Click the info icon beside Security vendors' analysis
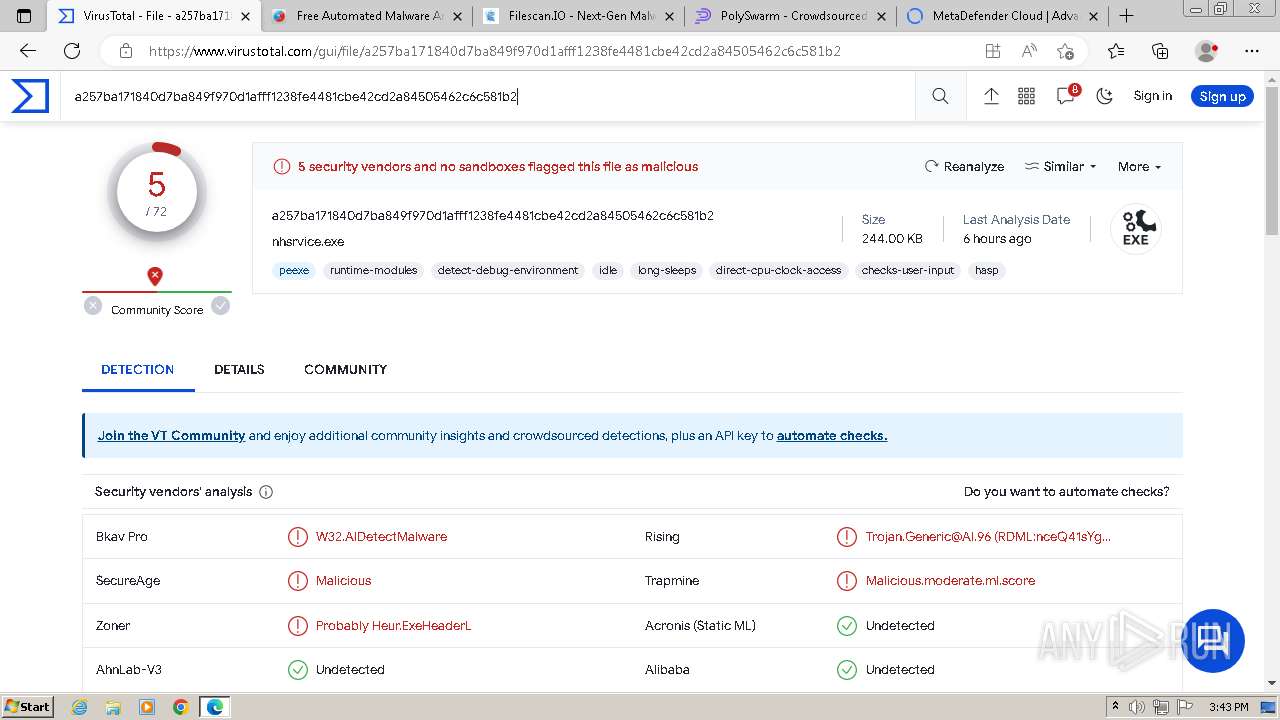Screen dimensions: 1280x720 pyautogui.click(x=266, y=492)
